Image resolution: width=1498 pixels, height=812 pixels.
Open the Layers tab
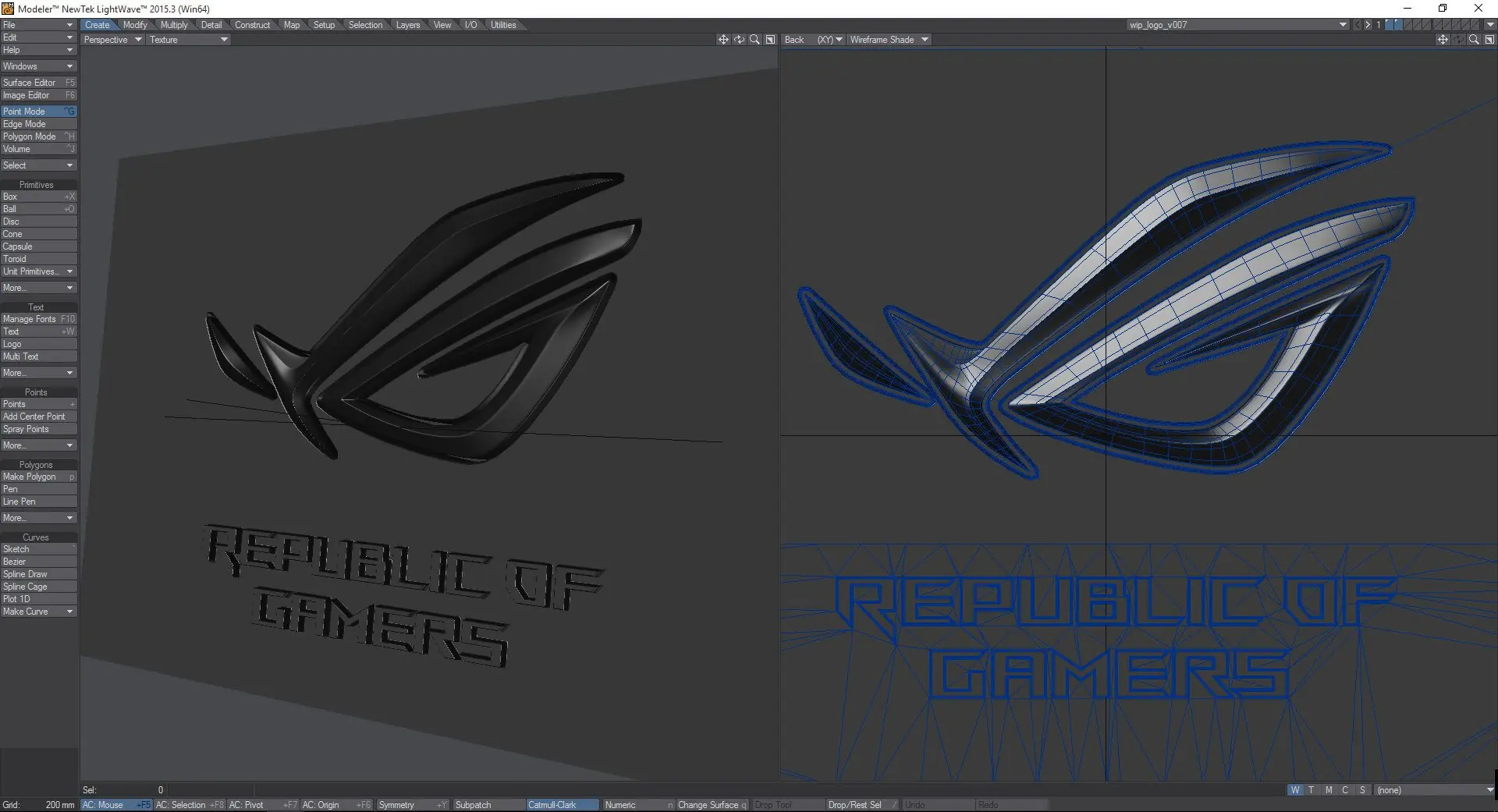pos(408,25)
